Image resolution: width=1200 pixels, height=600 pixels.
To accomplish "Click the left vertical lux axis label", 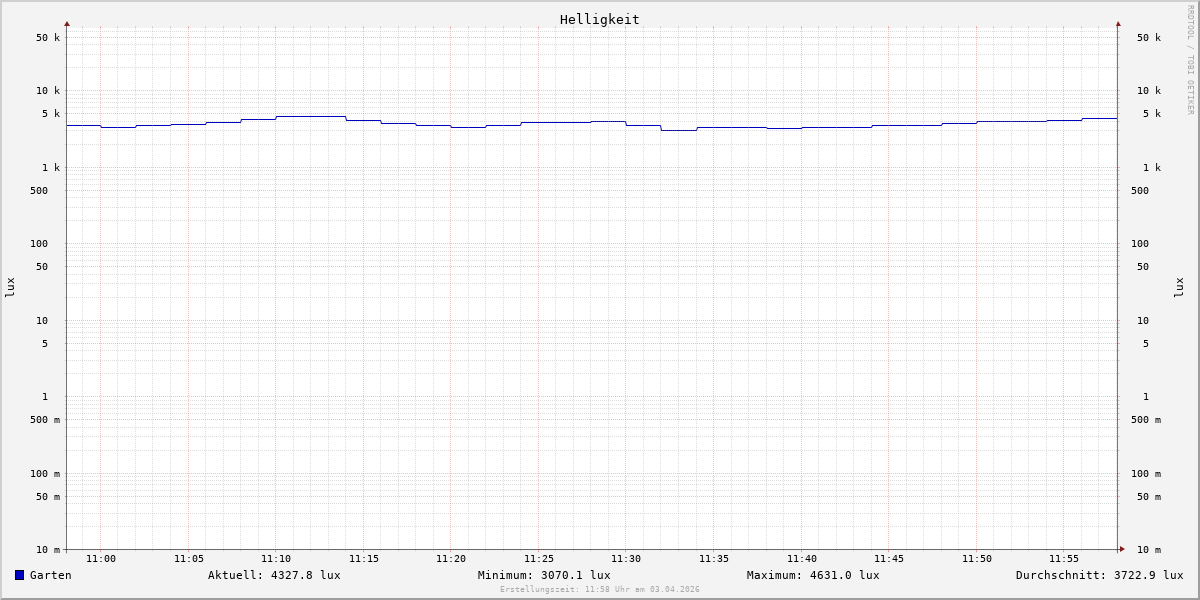I will [x=10, y=287].
